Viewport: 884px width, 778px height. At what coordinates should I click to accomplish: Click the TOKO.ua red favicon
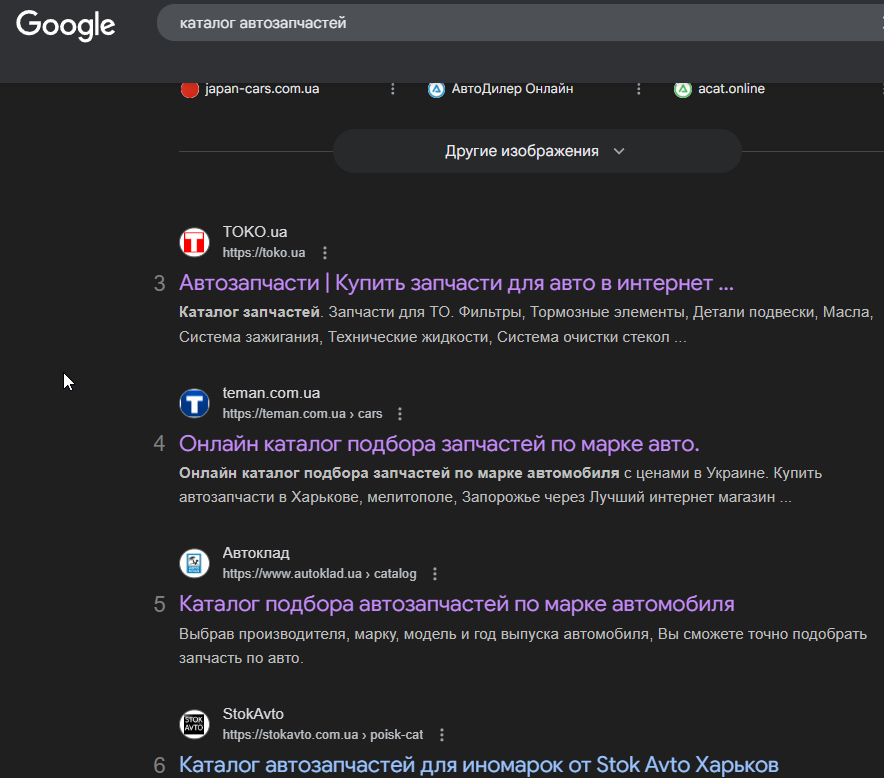click(195, 242)
